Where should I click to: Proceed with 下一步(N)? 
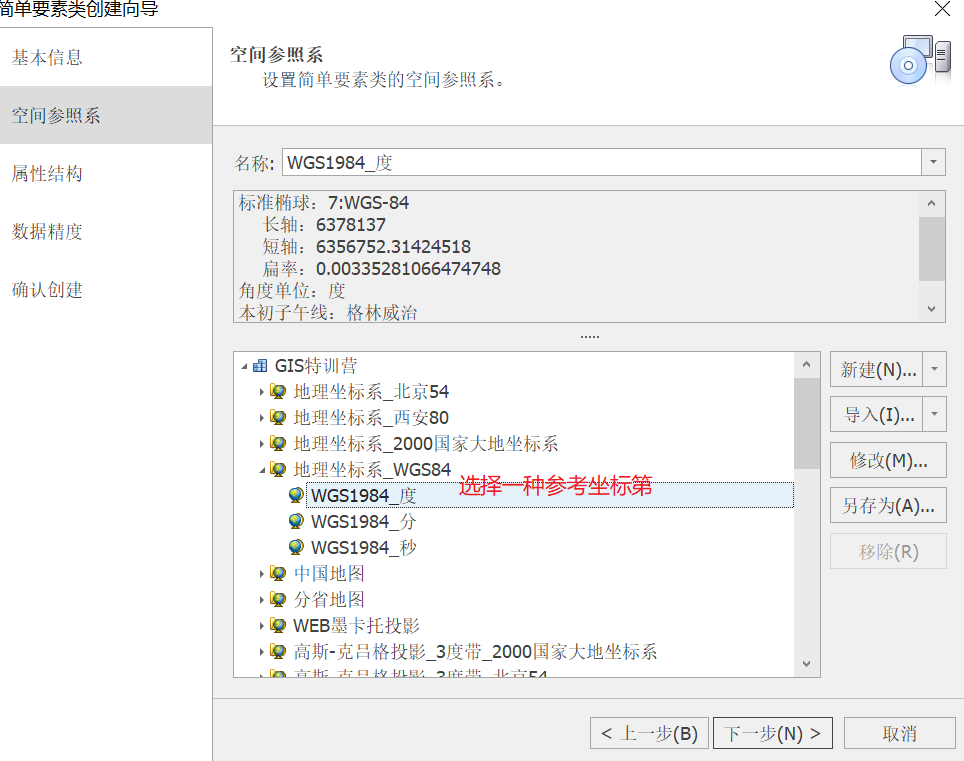pyautogui.click(x=773, y=733)
